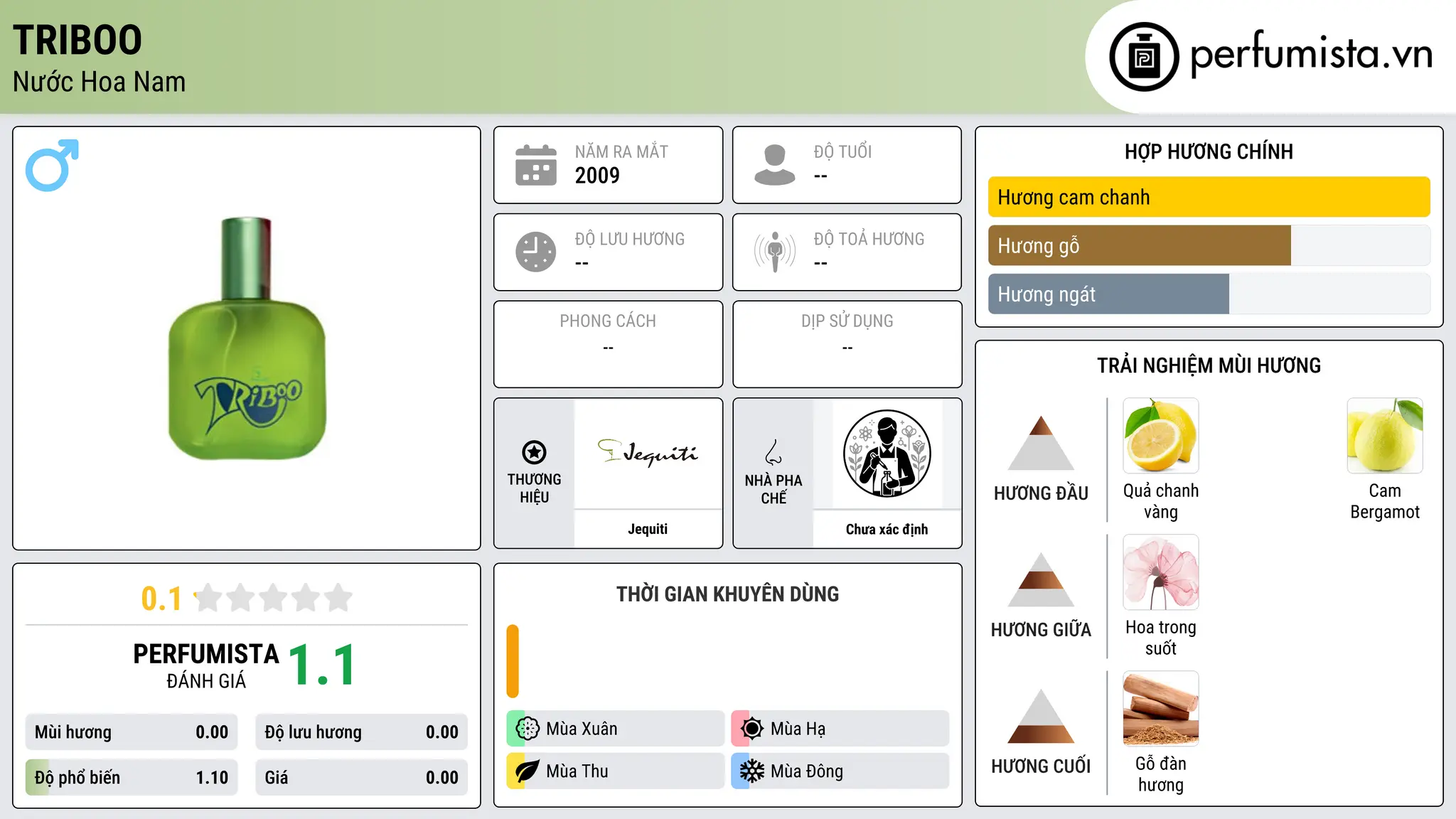Click the Giá score row

coord(361,778)
